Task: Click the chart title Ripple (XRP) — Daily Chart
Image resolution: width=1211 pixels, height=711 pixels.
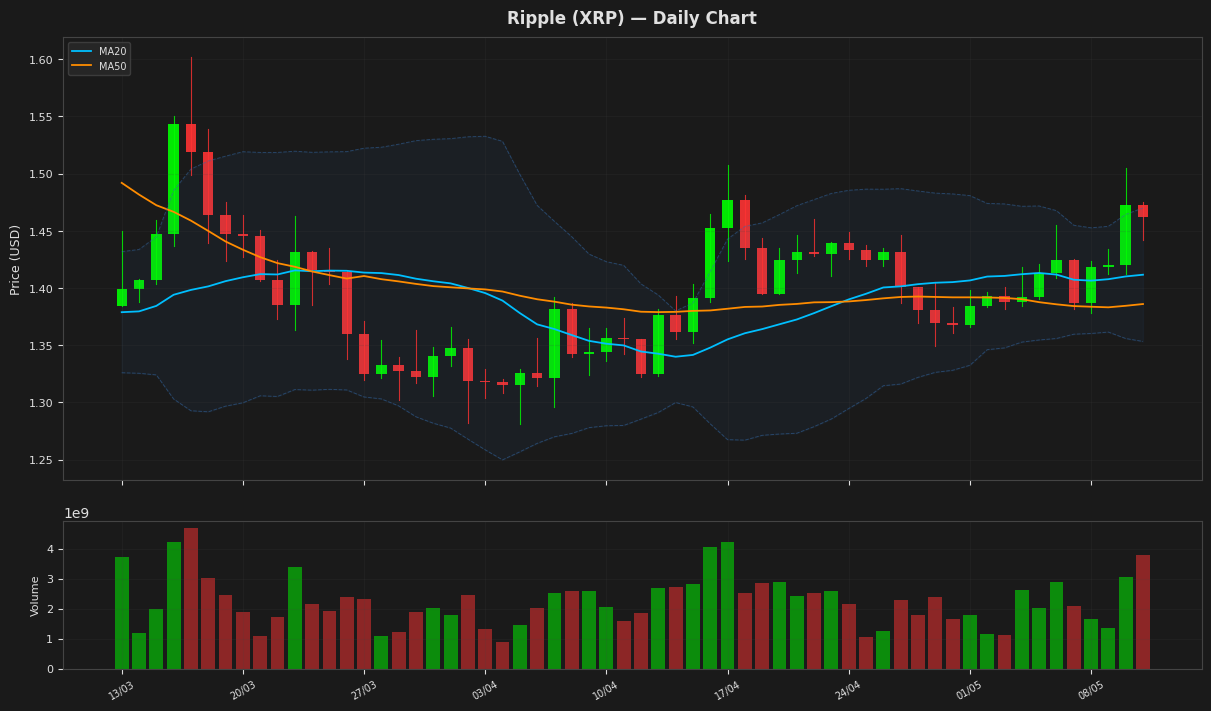Action: pos(631,18)
